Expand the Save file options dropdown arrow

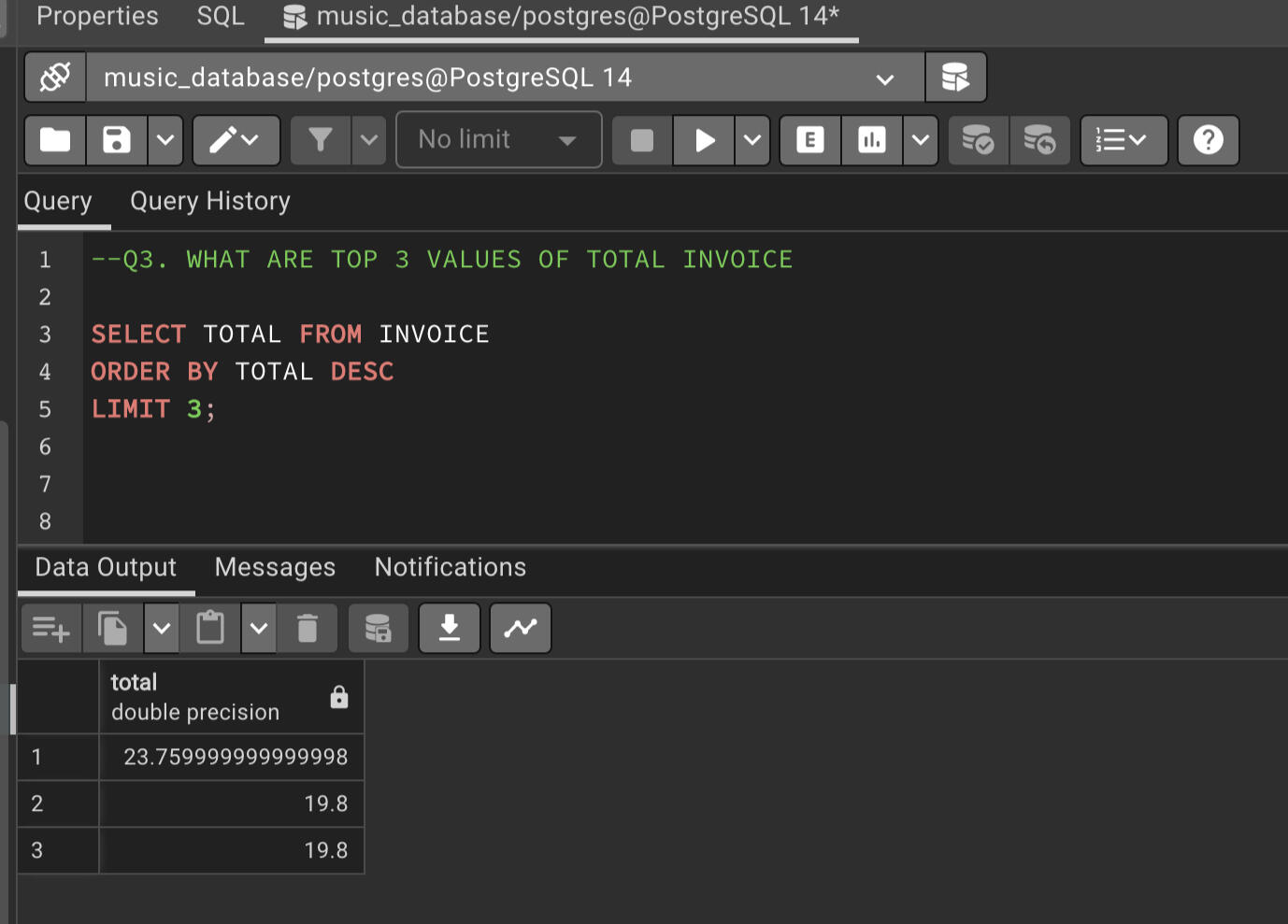coord(165,140)
